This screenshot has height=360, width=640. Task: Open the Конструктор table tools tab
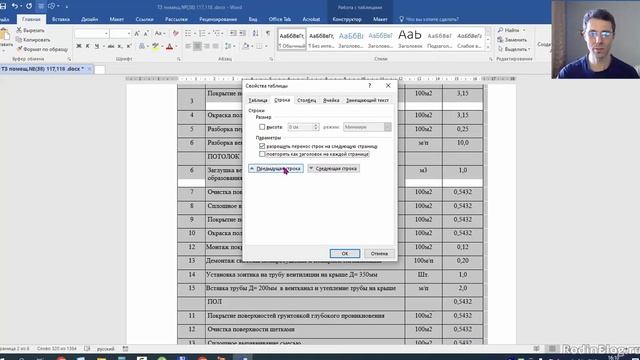click(347, 19)
